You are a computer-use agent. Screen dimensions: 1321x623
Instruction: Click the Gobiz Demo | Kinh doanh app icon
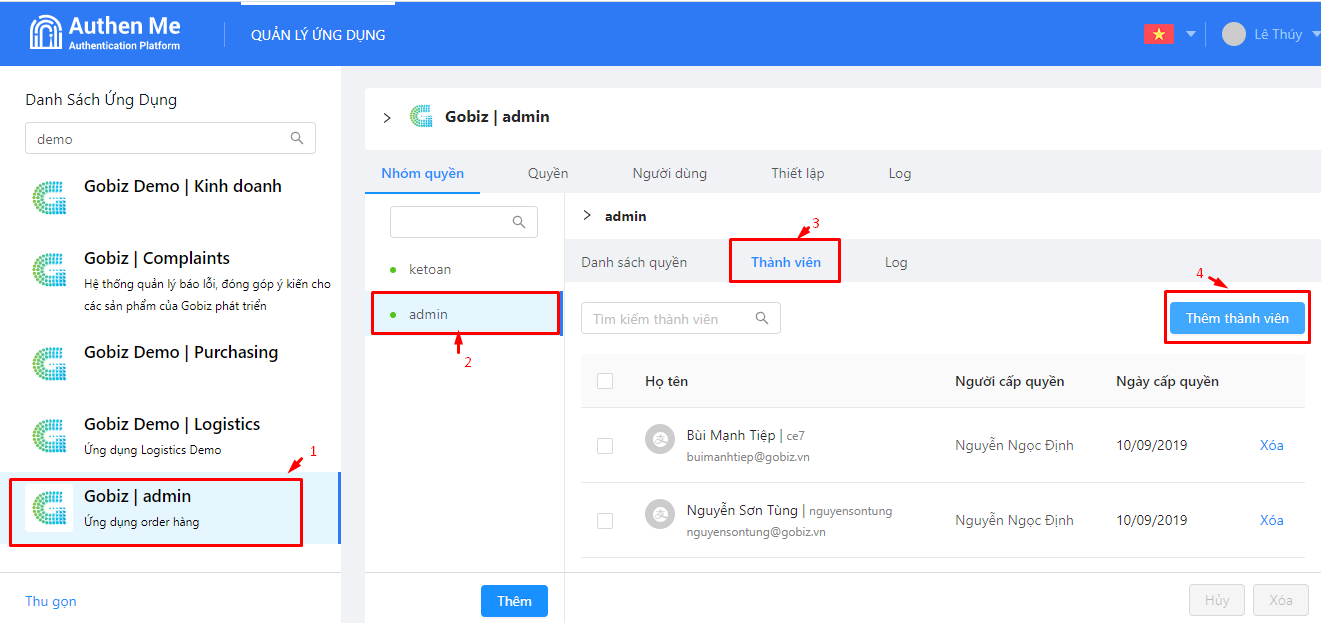click(49, 197)
